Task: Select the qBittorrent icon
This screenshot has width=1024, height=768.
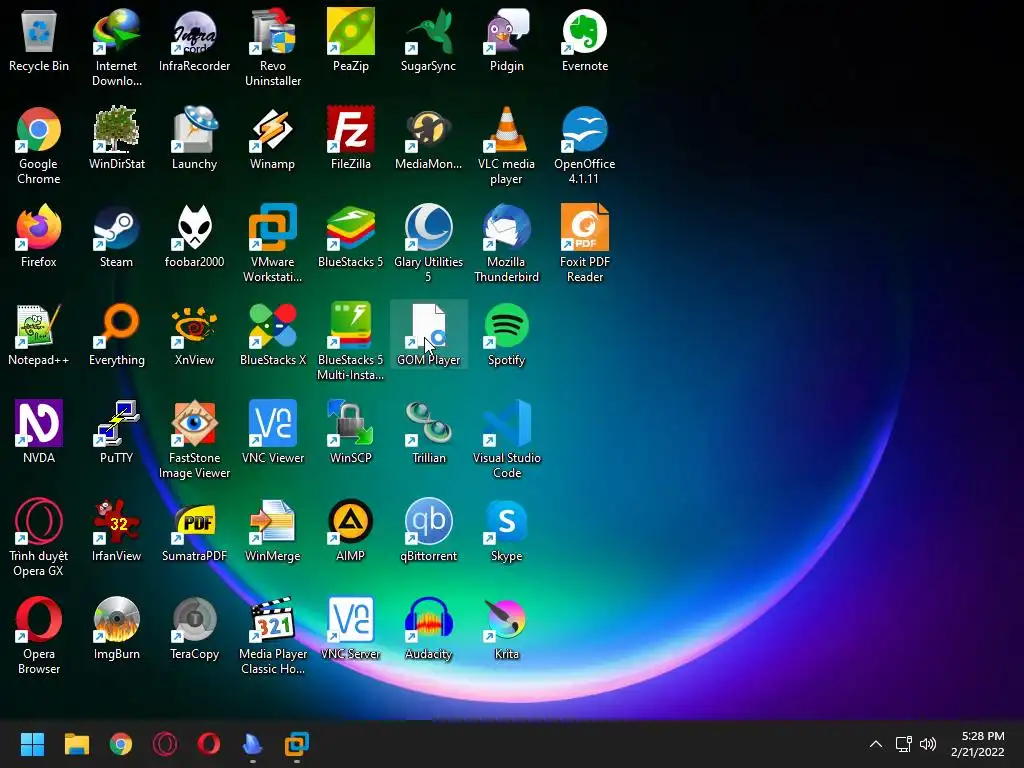Action: click(x=428, y=521)
